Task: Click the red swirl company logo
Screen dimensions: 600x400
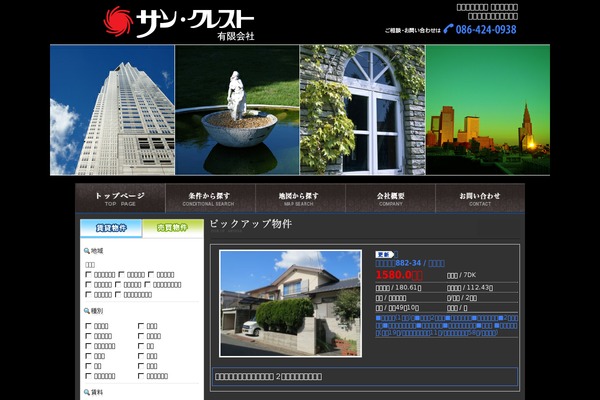Action: click(x=118, y=21)
